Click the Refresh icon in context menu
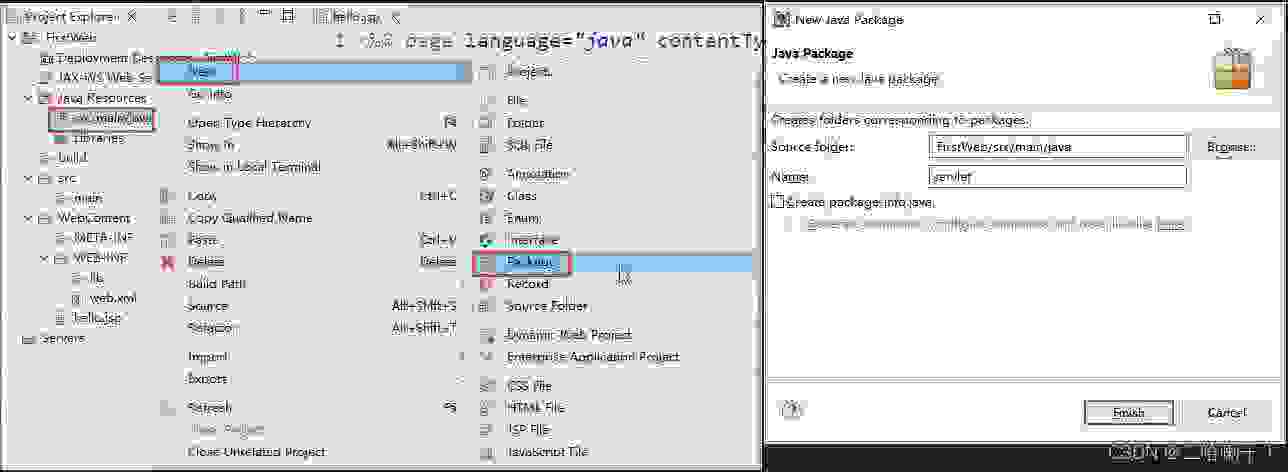 click(167, 408)
